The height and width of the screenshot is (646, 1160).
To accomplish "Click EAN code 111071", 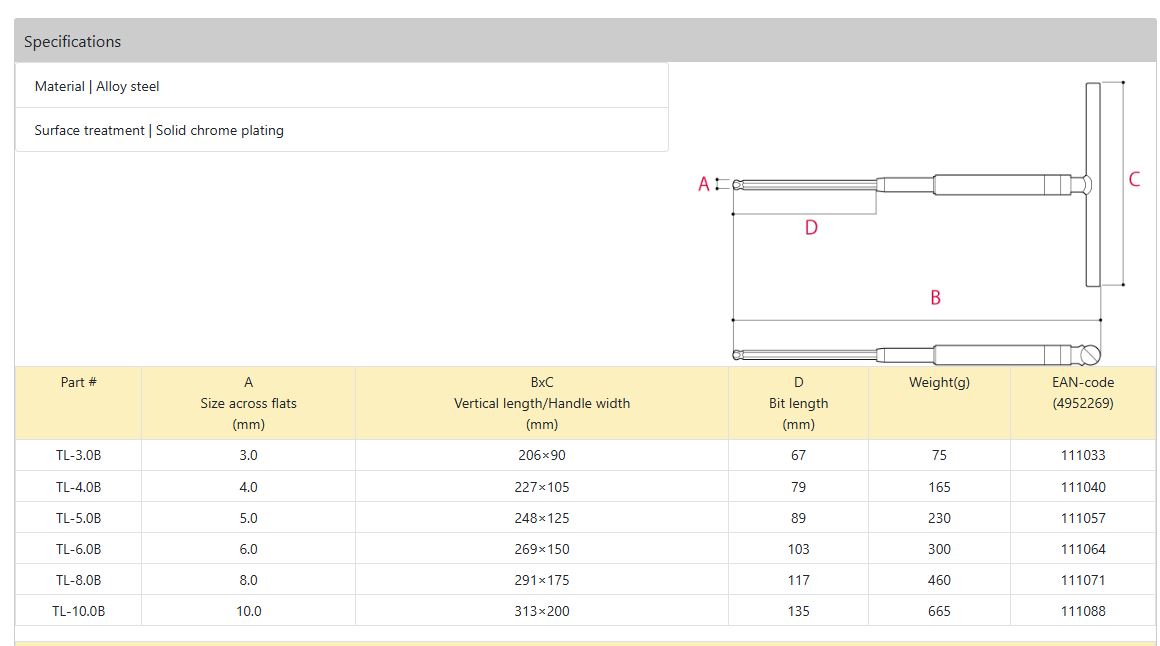I will coord(1083,580).
